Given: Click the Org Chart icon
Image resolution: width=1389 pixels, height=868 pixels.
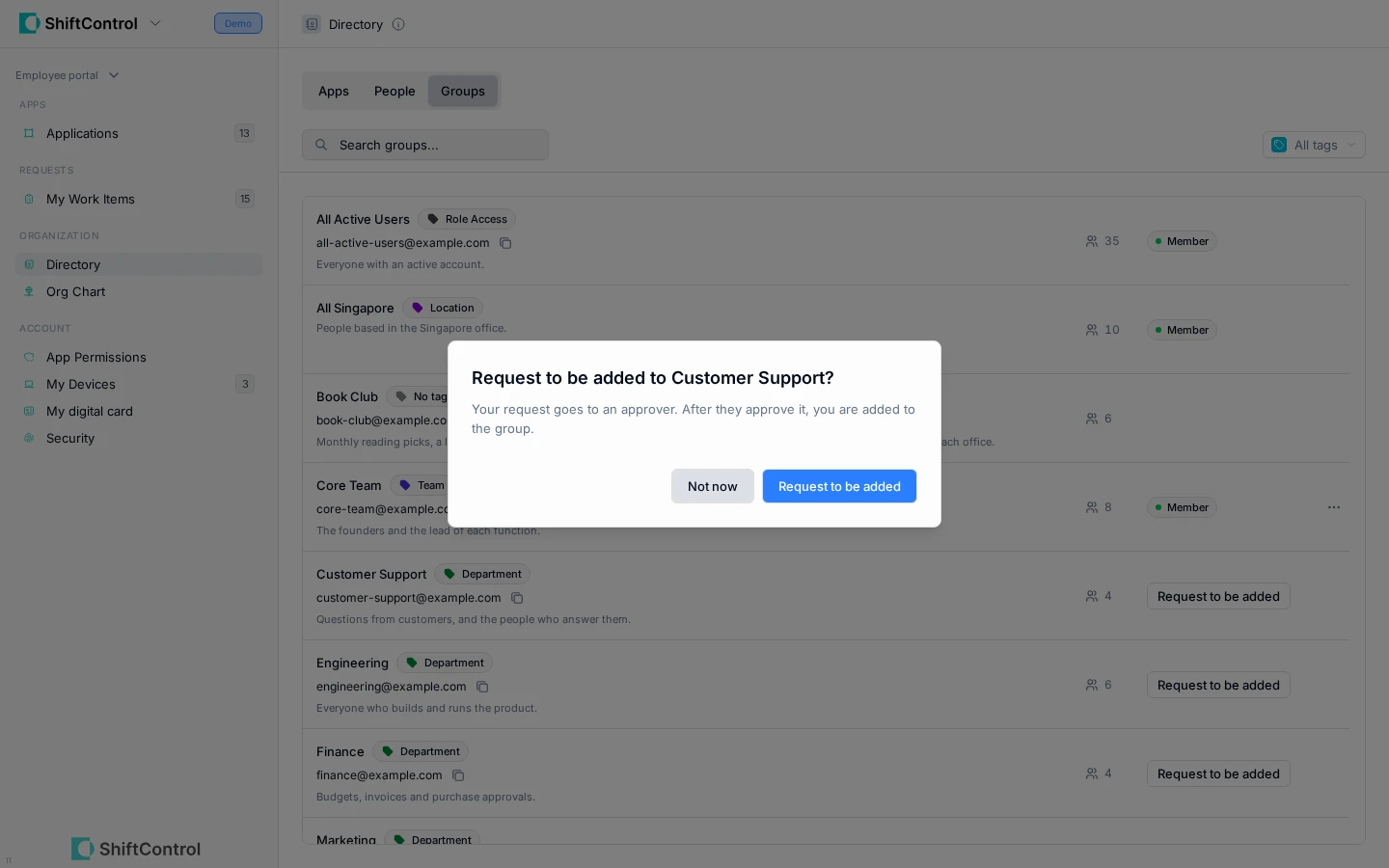Looking at the screenshot, I should point(29,291).
